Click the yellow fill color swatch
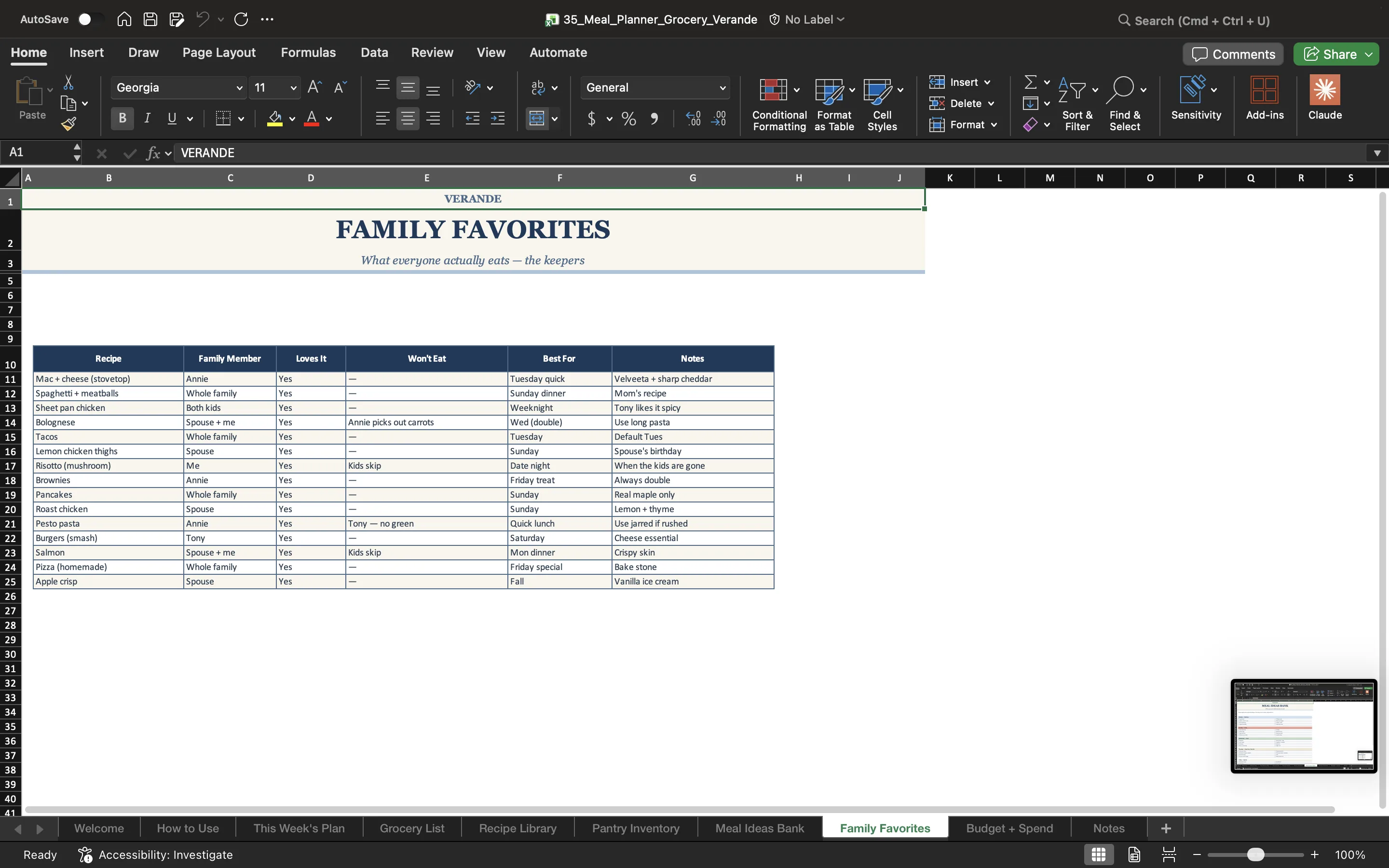The width and height of the screenshot is (1389, 868). click(275, 119)
